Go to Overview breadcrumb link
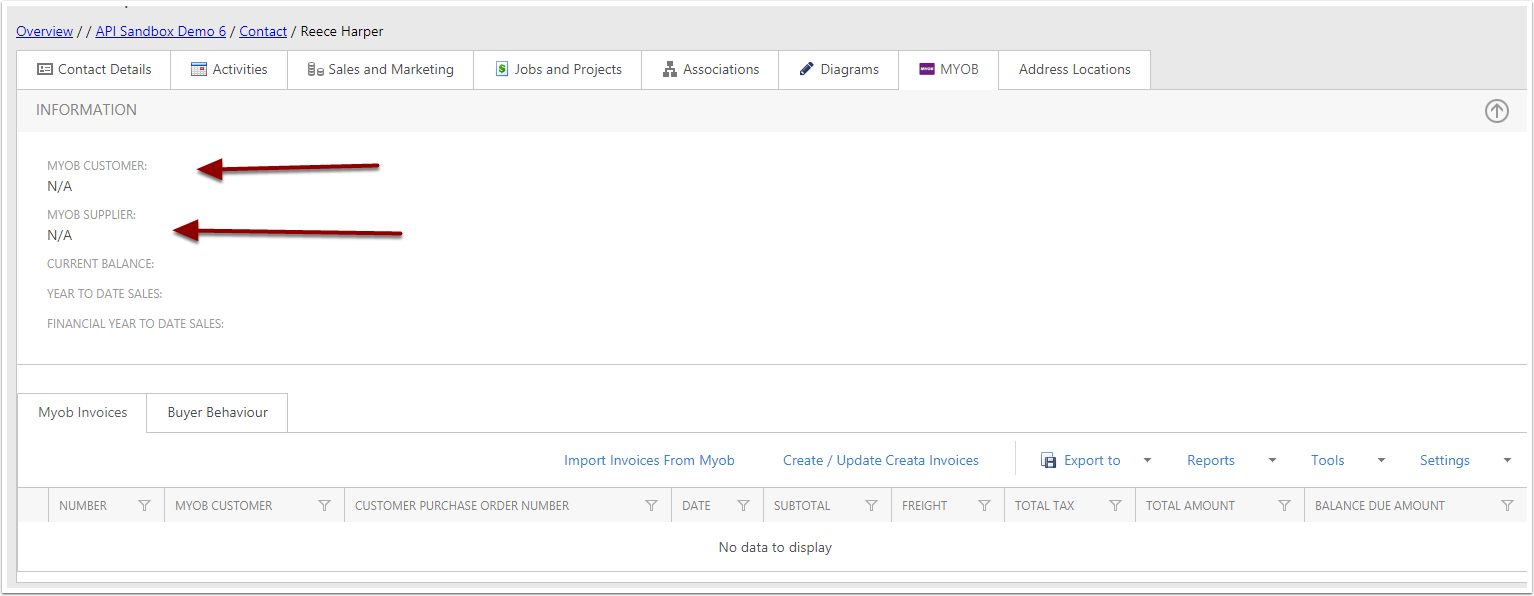This screenshot has height=596, width=1534. pyautogui.click(x=44, y=31)
